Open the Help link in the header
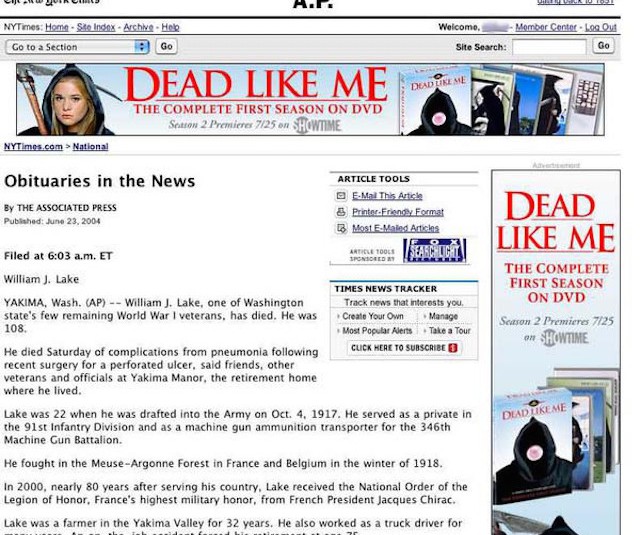The height and width of the screenshot is (535, 640). [x=171, y=27]
